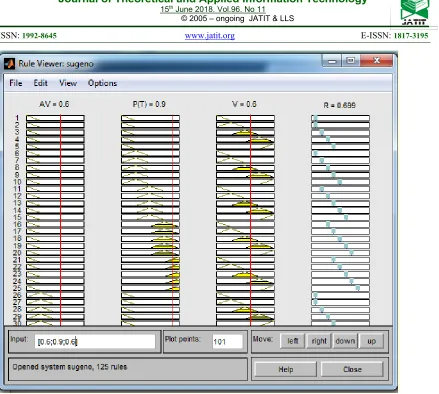Image resolution: width=439 pixels, height=394 pixels.
Task: Select rule number 28
Action: (x=17, y=309)
